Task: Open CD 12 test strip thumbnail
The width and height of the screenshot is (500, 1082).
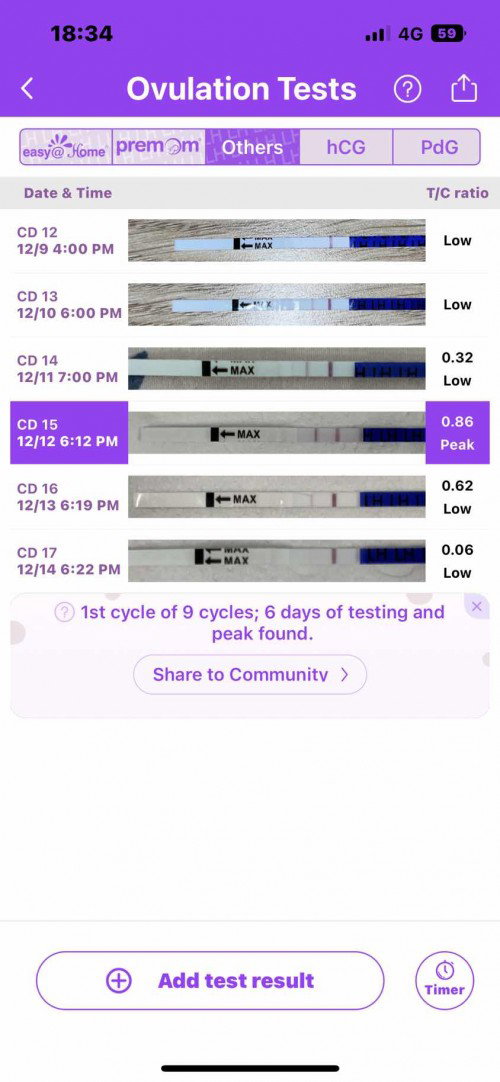Action: (x=277, y=241)
